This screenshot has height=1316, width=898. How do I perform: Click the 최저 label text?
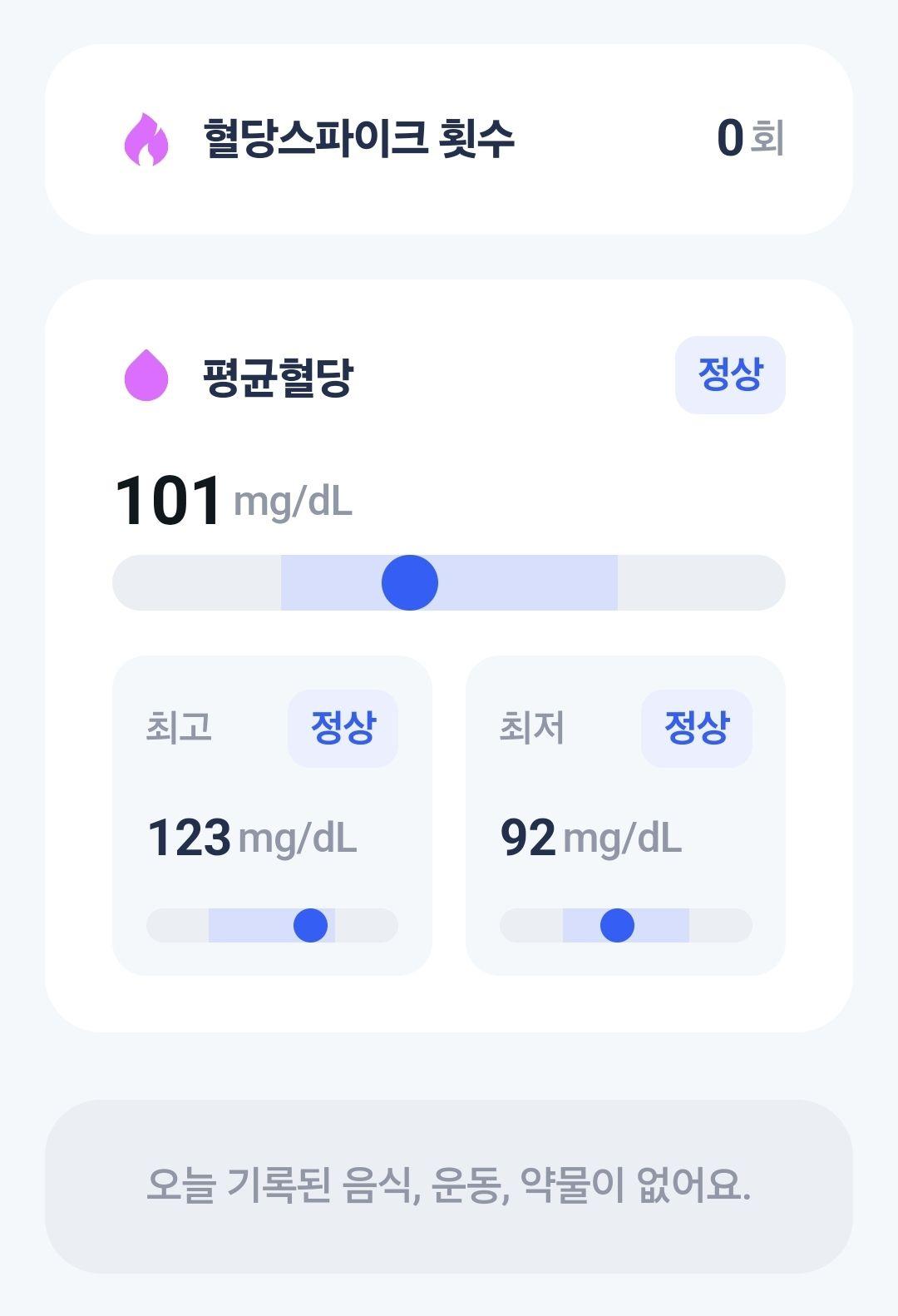[x=532, y=727]
